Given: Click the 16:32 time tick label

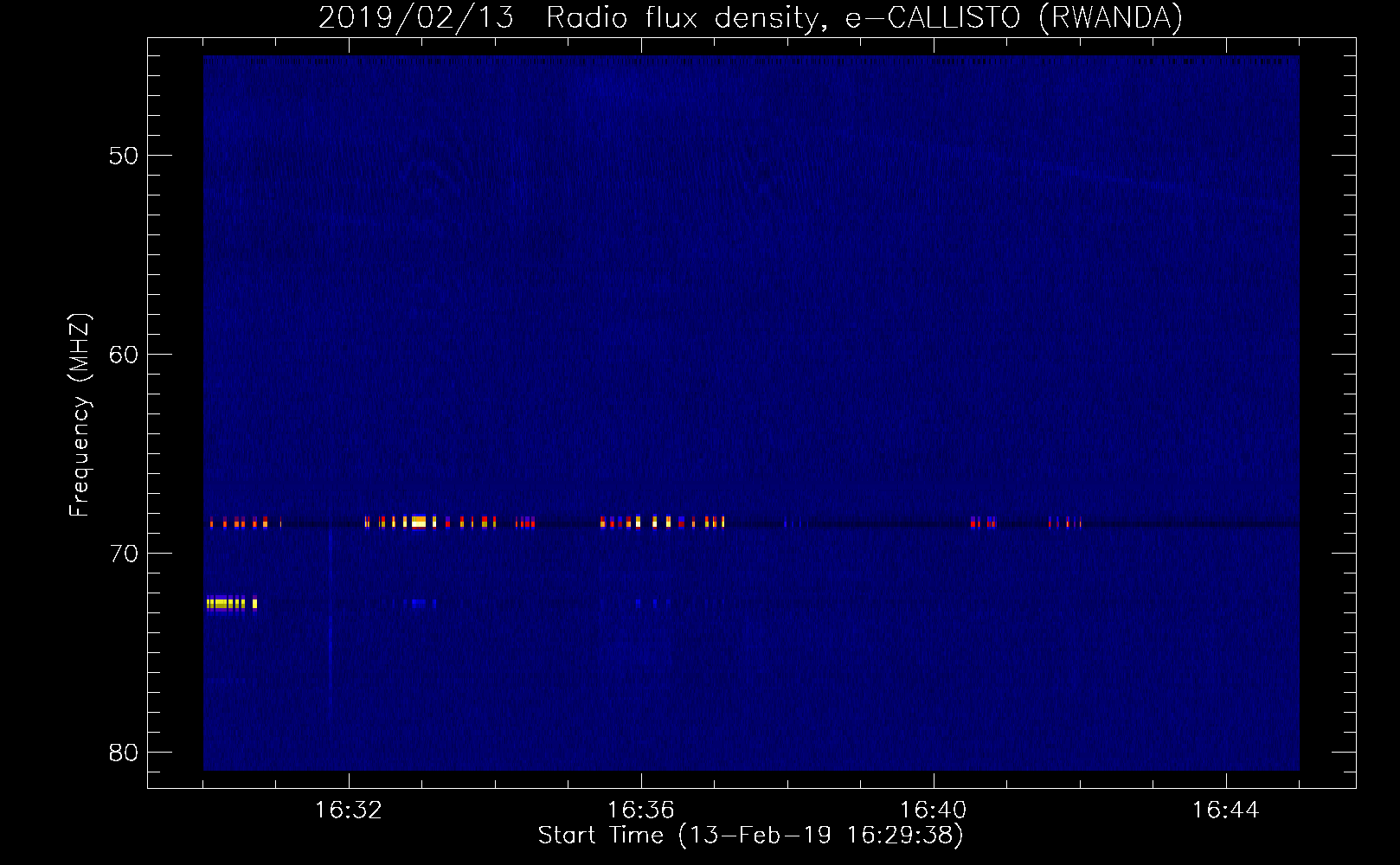Looking at the screenshot, I should 349,811.
